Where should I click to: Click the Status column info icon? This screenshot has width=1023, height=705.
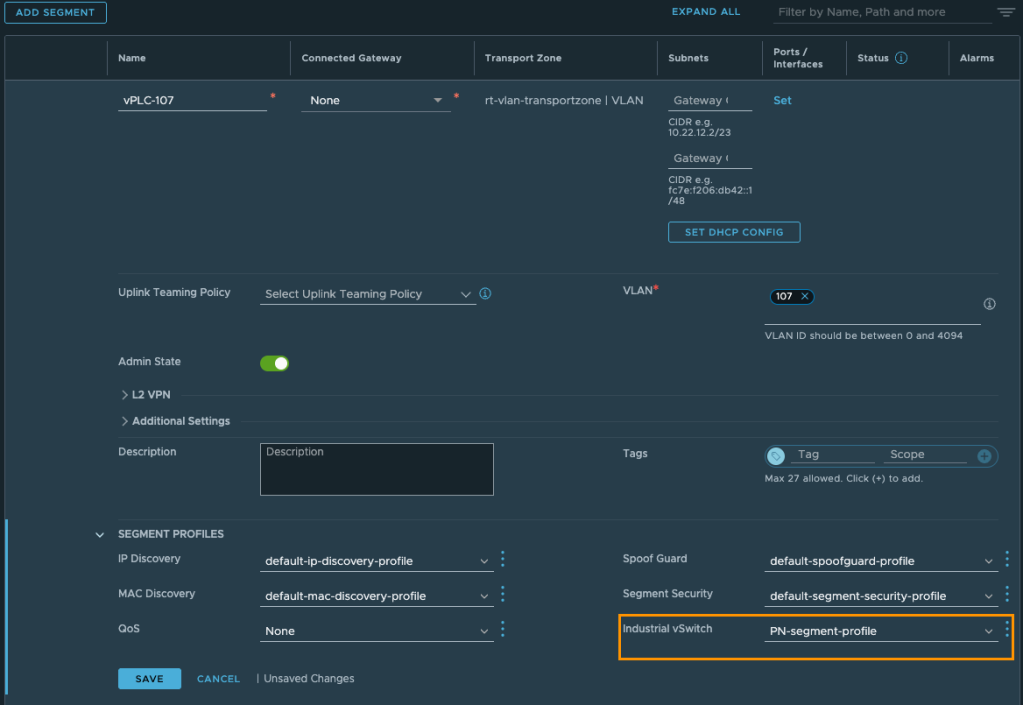click(x=901, y=58)
